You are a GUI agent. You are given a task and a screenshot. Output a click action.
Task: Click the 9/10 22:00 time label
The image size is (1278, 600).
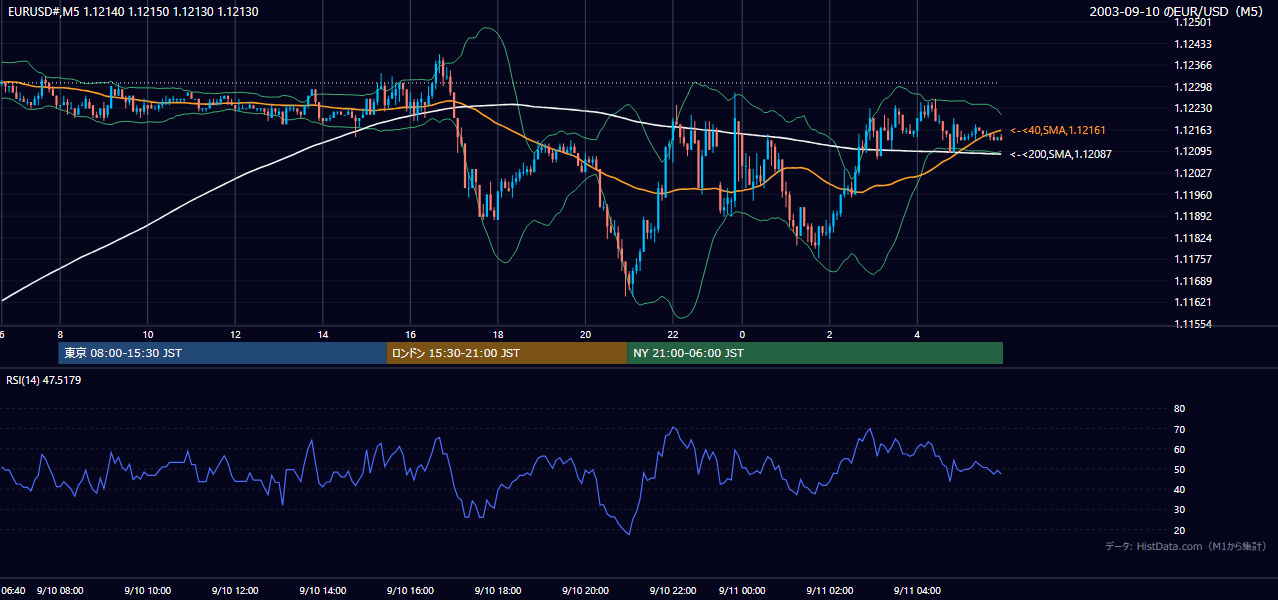(672, 591)
